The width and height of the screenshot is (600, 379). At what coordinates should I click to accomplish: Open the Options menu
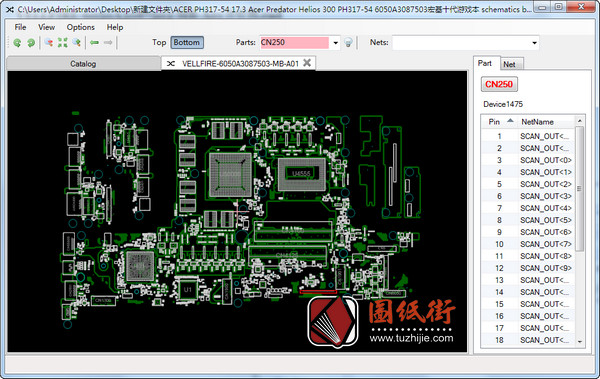tap(80, 27)
